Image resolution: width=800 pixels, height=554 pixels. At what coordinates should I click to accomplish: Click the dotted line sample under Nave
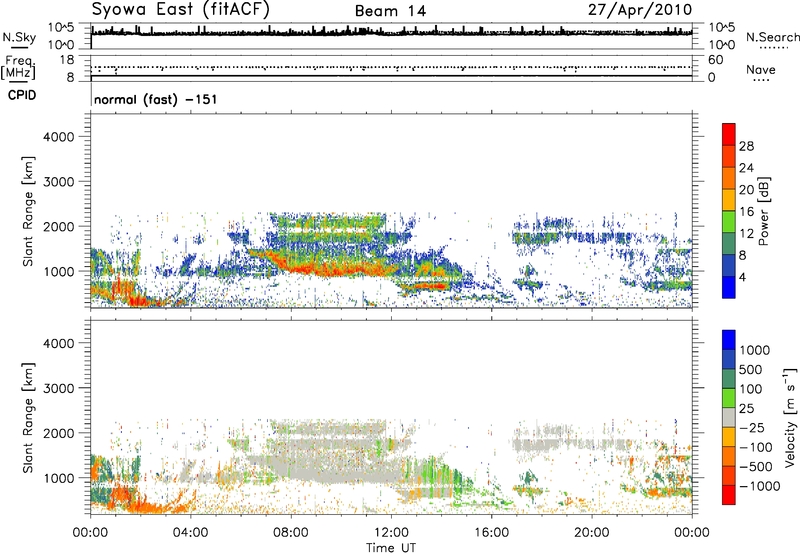pyautogui.click(x=762, y=81)
